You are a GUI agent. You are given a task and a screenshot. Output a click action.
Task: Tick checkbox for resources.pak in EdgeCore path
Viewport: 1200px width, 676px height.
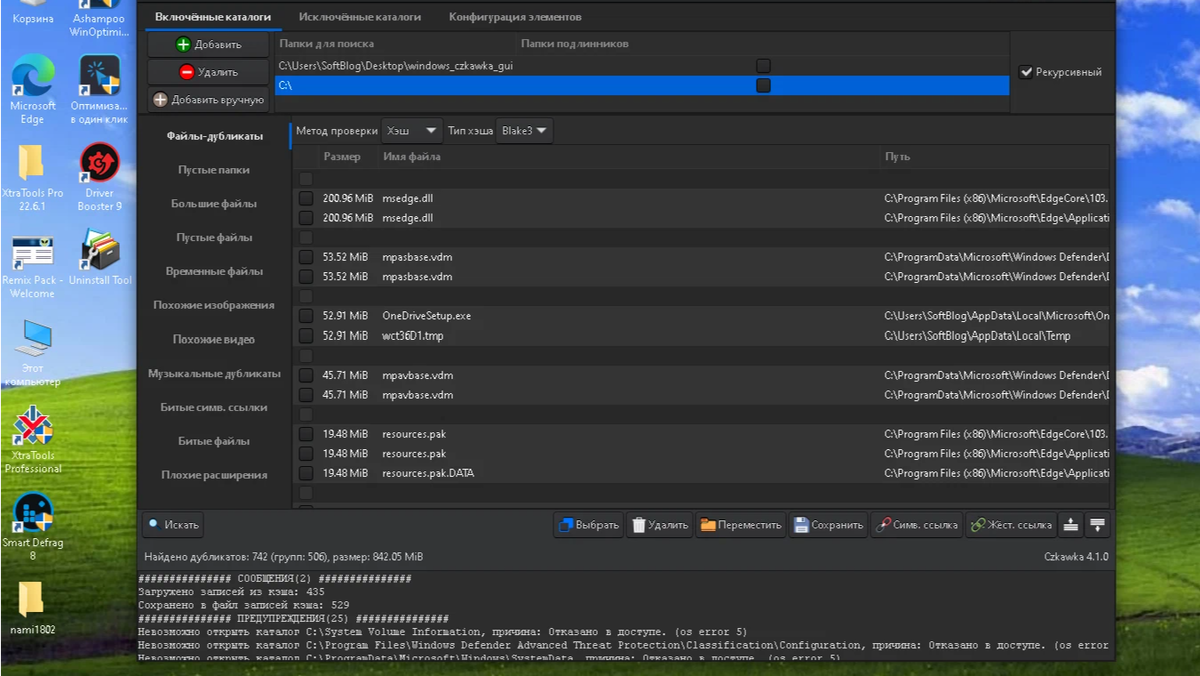pyautogui.click(x=306, y=434)
